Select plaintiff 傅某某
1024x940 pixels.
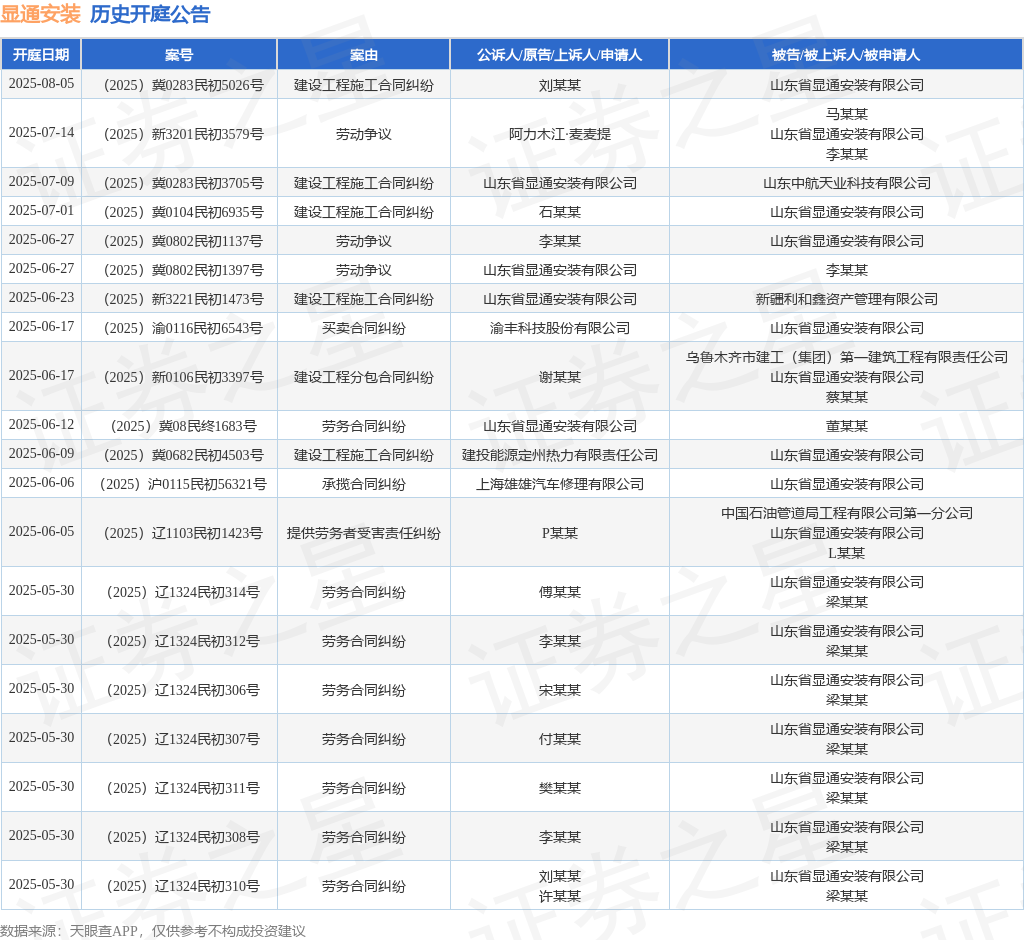[x=560, y=592]
